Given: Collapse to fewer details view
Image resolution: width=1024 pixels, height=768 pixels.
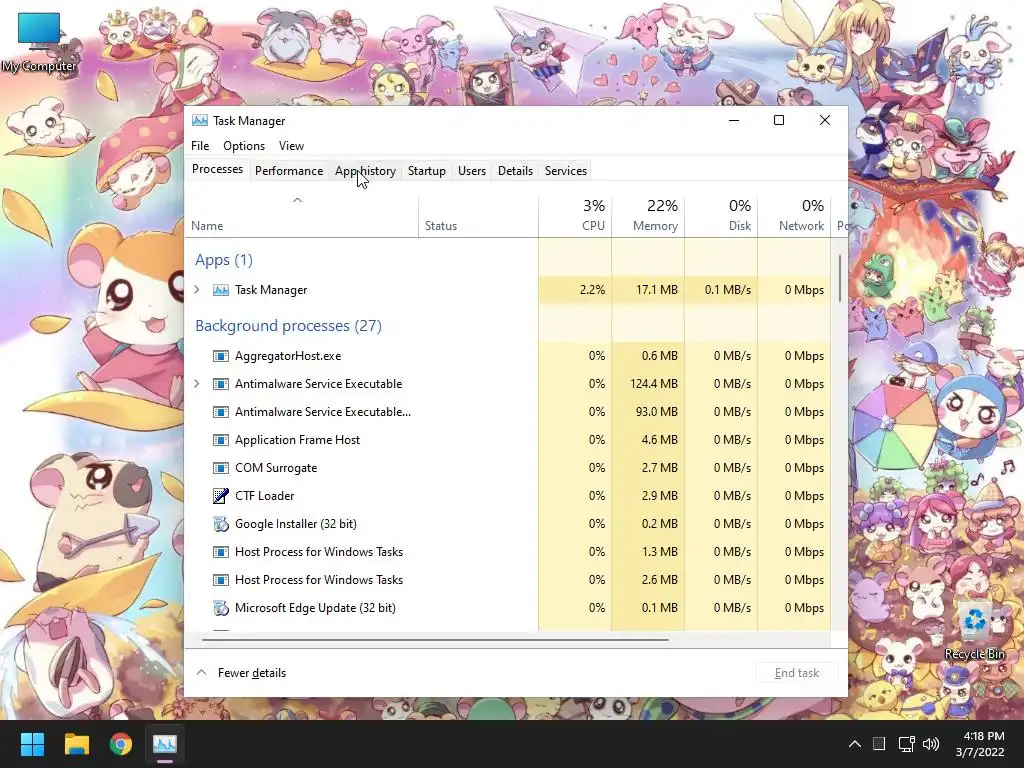Looking at the screenshot, I should pos(241,673).
